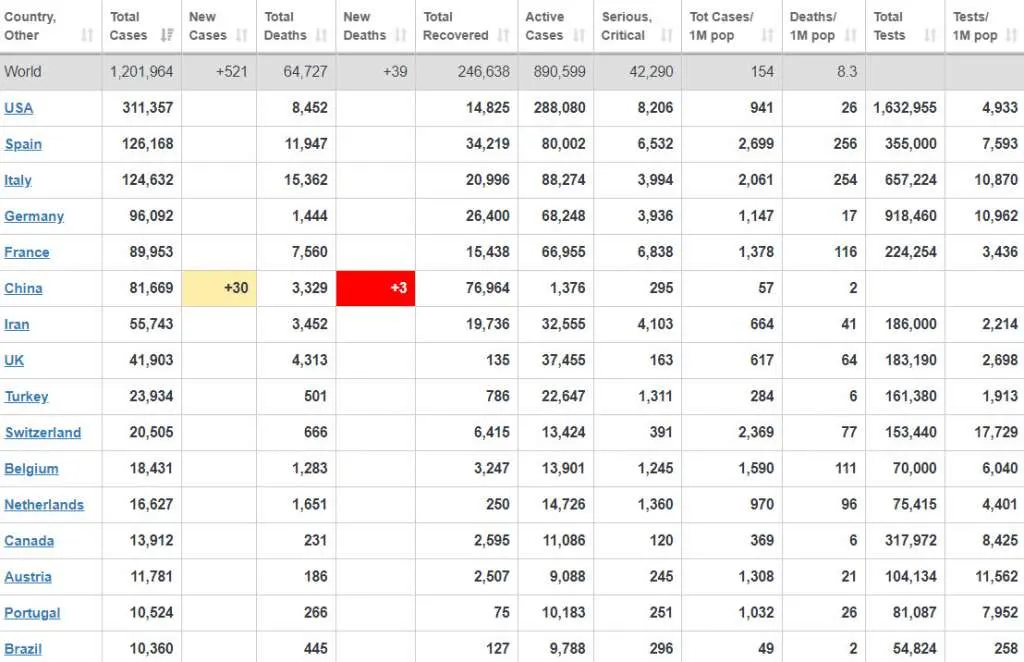This screenshot has height=662, width=1024.
Task: Click sort icon in Country, Other header
Action: 87,35
